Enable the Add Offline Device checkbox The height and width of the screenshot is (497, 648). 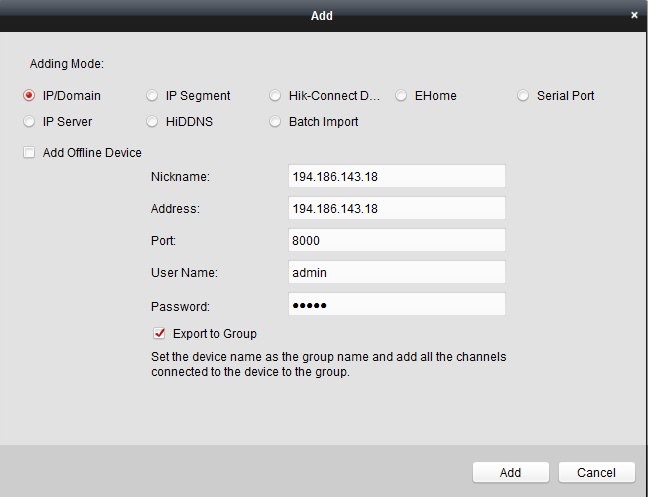(x=29, y=153)
